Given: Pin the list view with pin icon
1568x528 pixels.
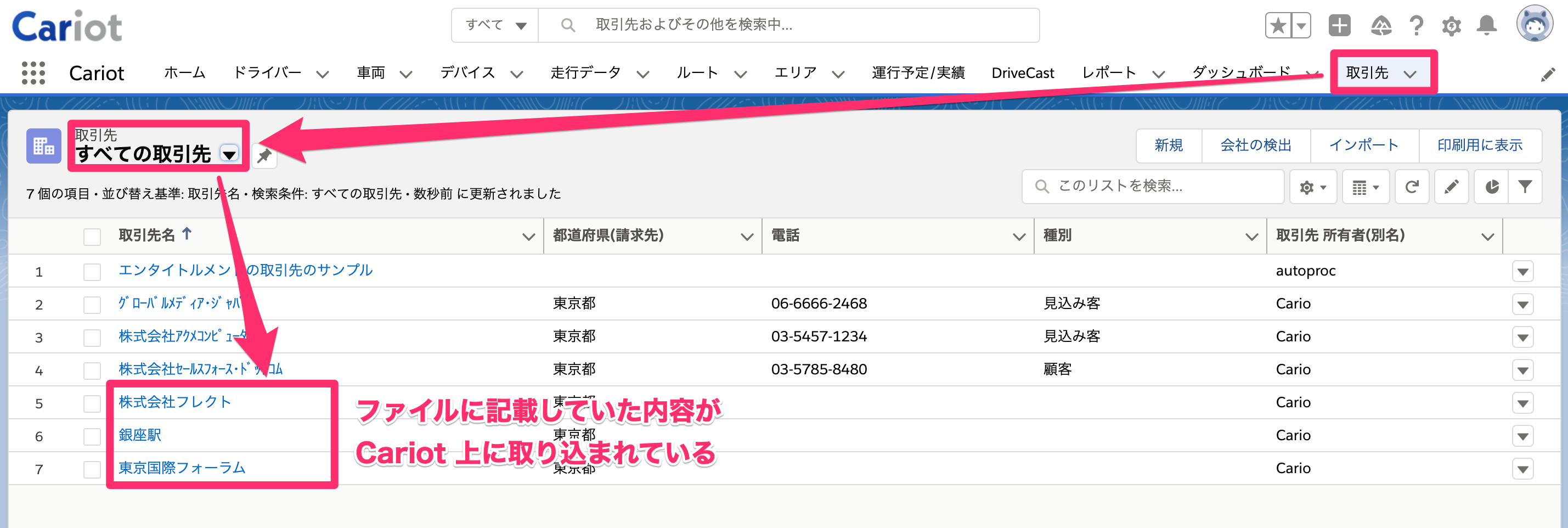Looking at the screenshot, I should click(264, 156).
